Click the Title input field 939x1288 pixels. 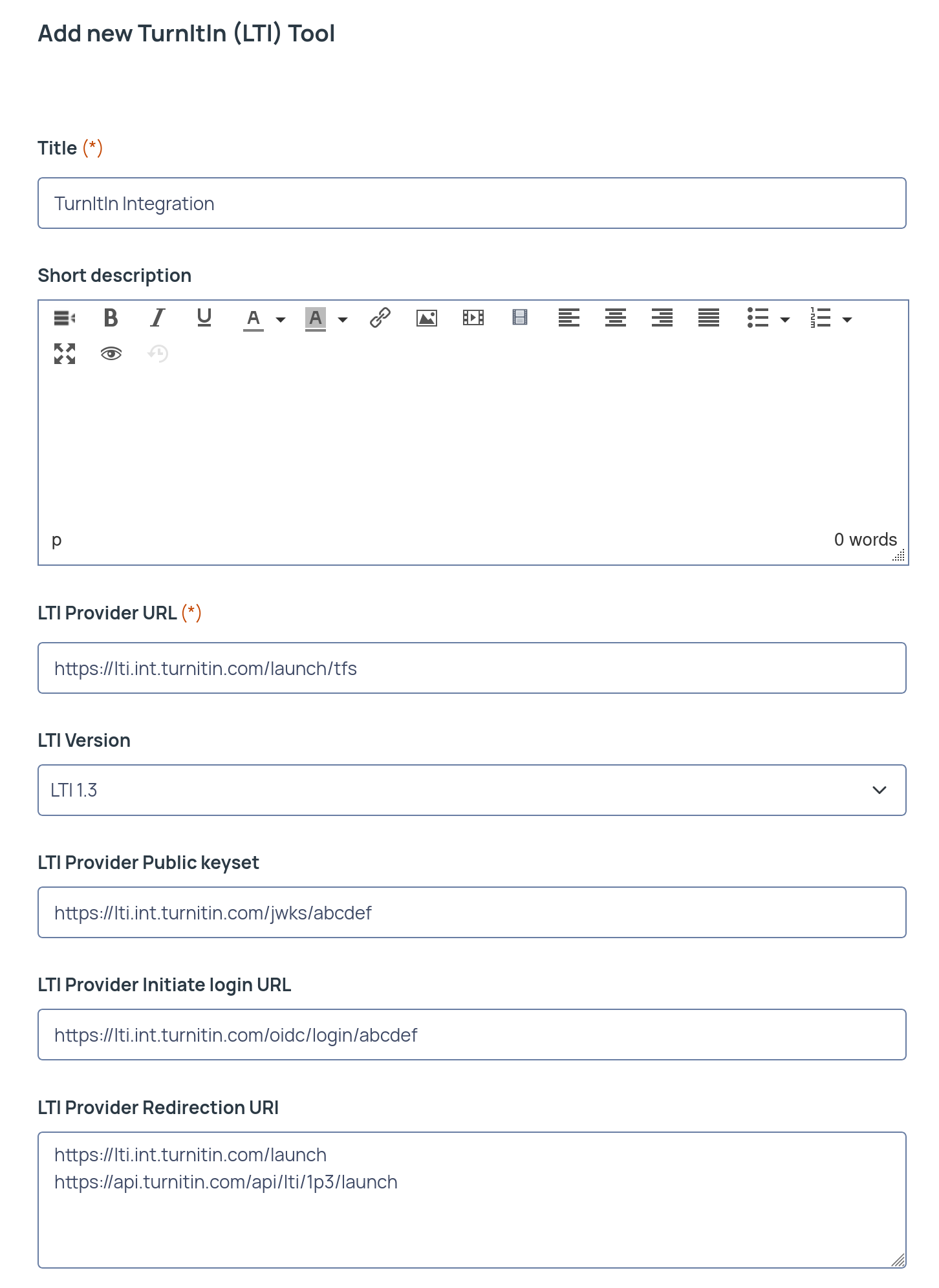[472, 203]
